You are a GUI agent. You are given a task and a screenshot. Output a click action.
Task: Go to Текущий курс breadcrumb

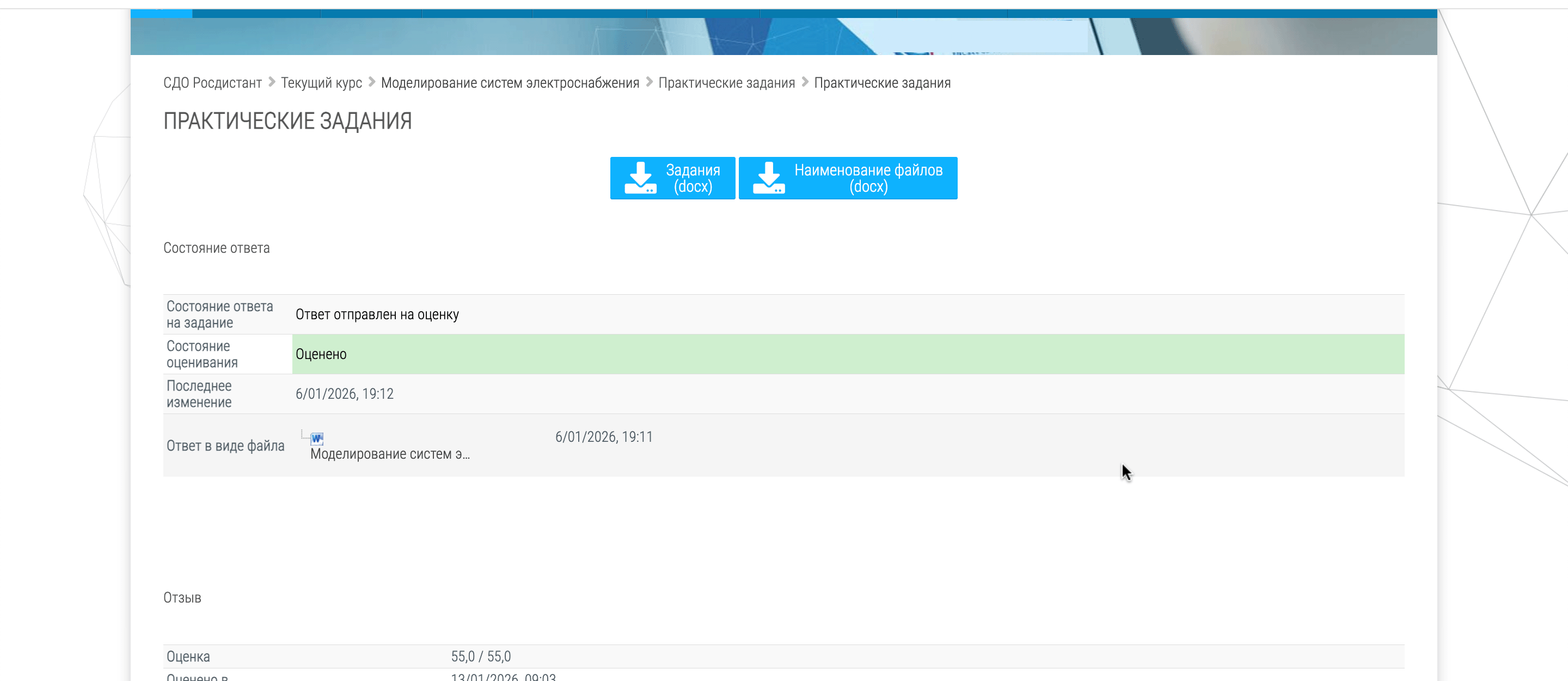tap(321, 83)
